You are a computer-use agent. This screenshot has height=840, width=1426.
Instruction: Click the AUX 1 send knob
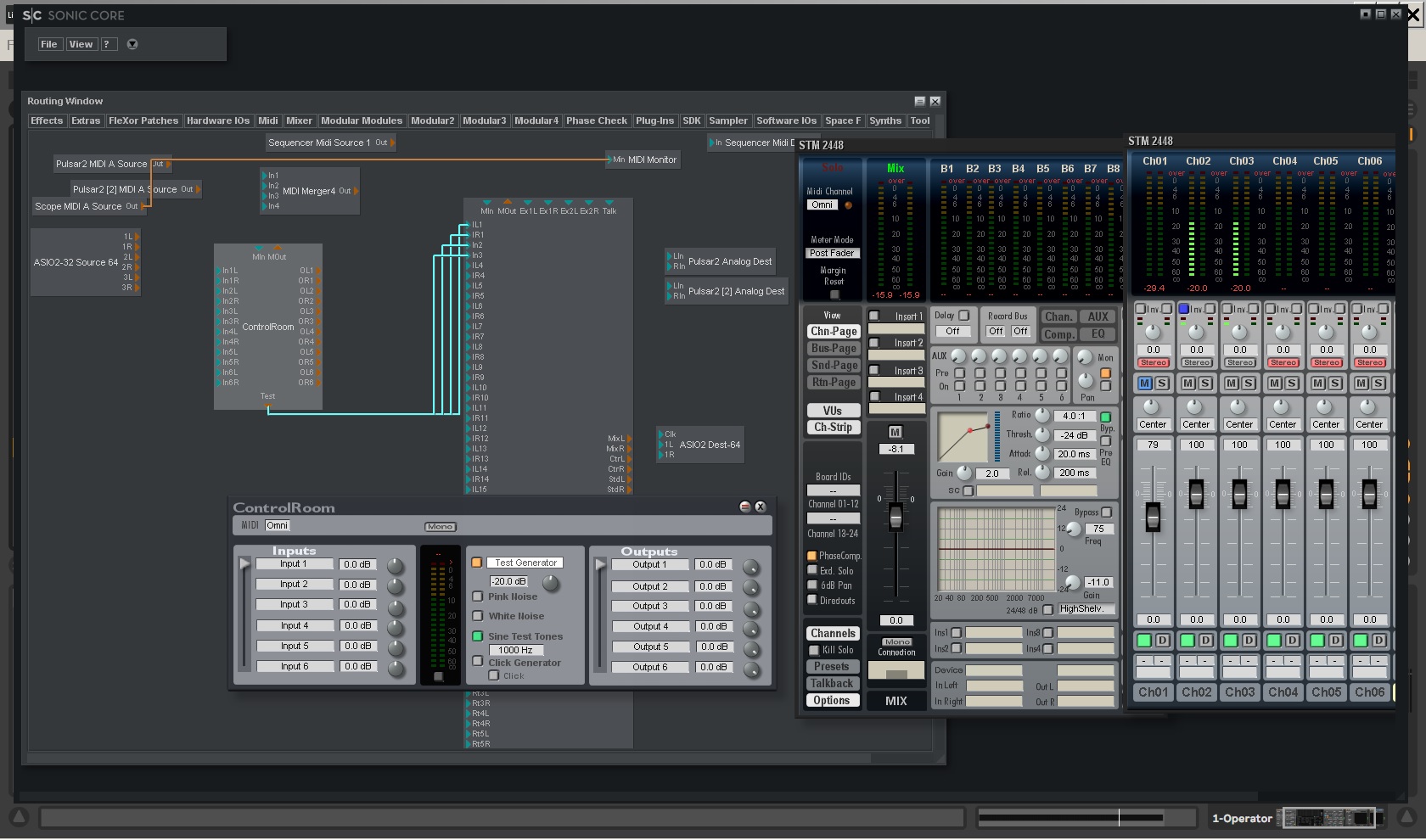point(958,356)
